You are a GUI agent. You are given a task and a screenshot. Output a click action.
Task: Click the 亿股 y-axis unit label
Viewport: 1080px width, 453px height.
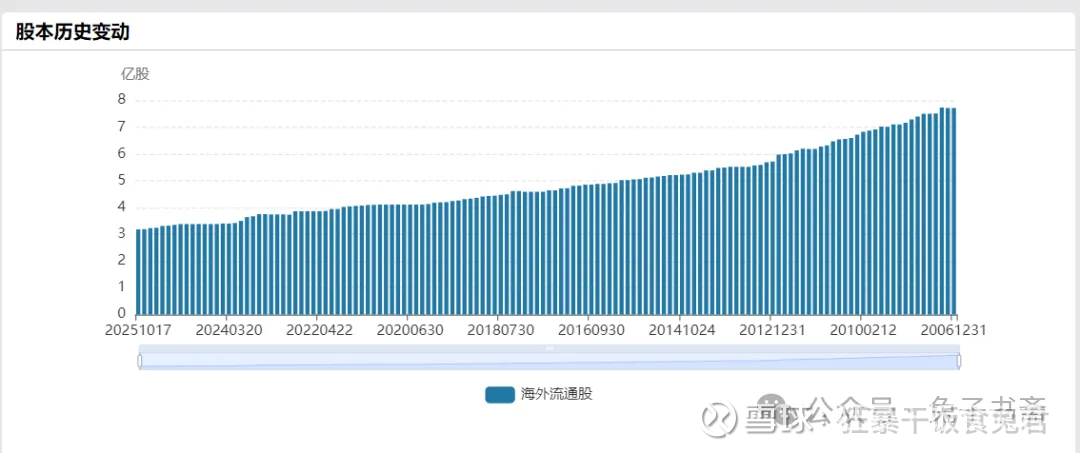tap(135, 74)
